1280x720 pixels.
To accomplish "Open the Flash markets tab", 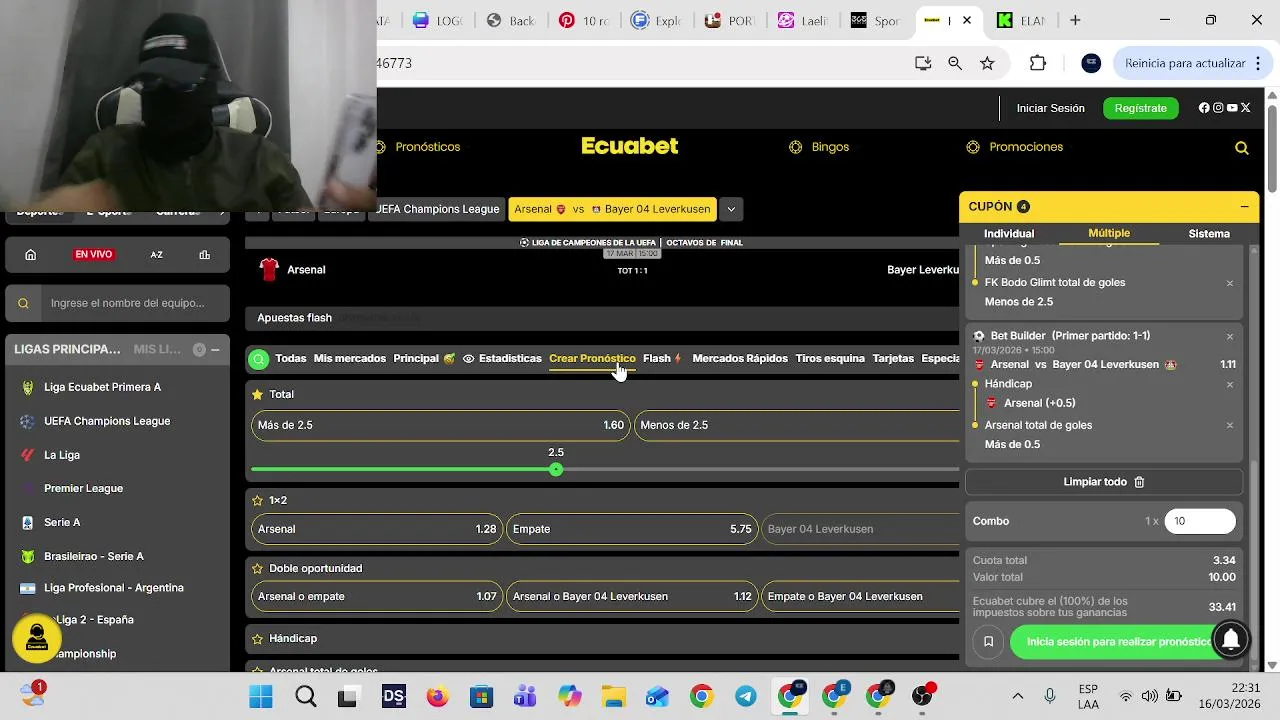I will click(x=662, y=358).
